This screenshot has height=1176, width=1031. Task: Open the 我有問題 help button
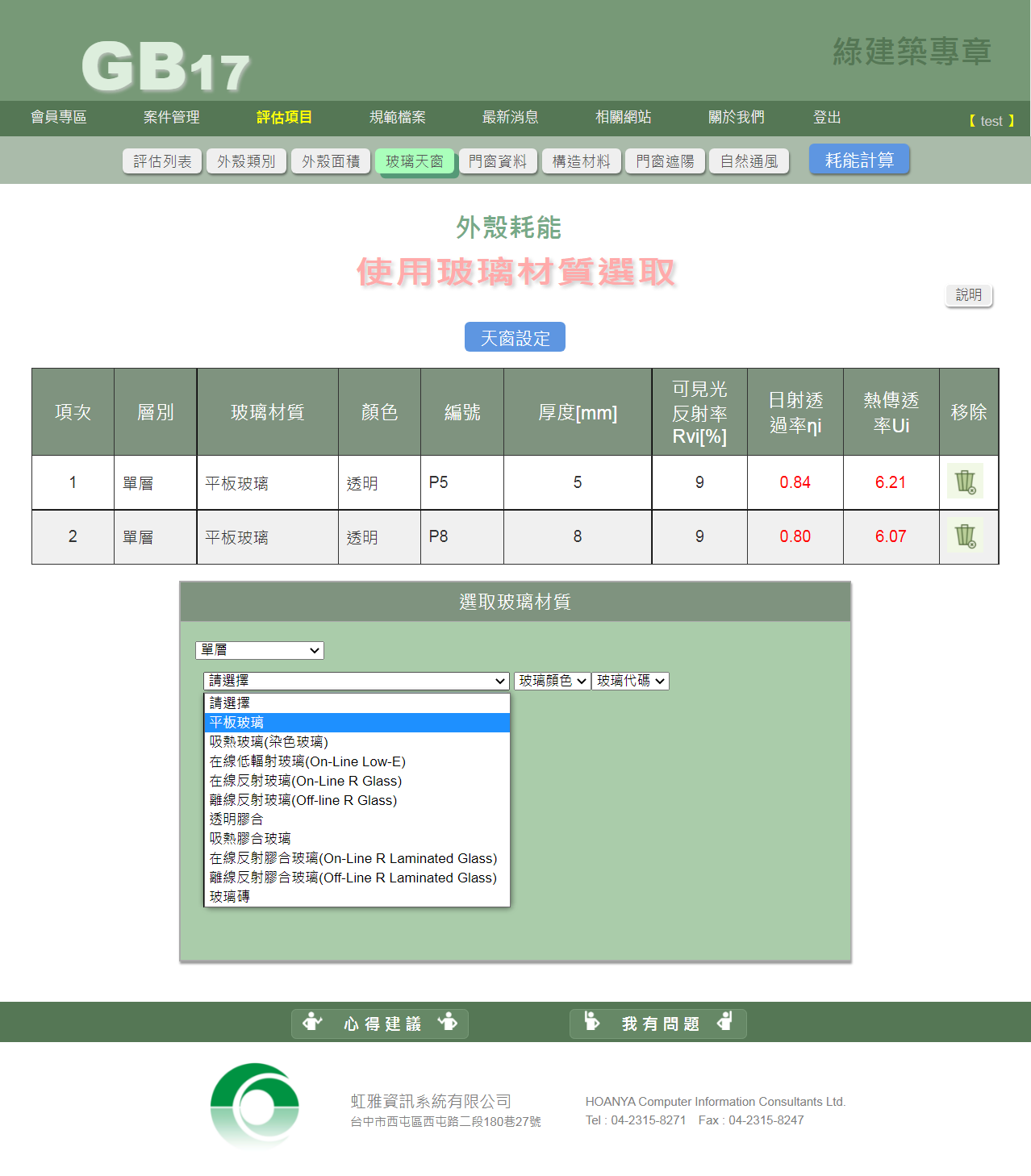coord(658,1024)
